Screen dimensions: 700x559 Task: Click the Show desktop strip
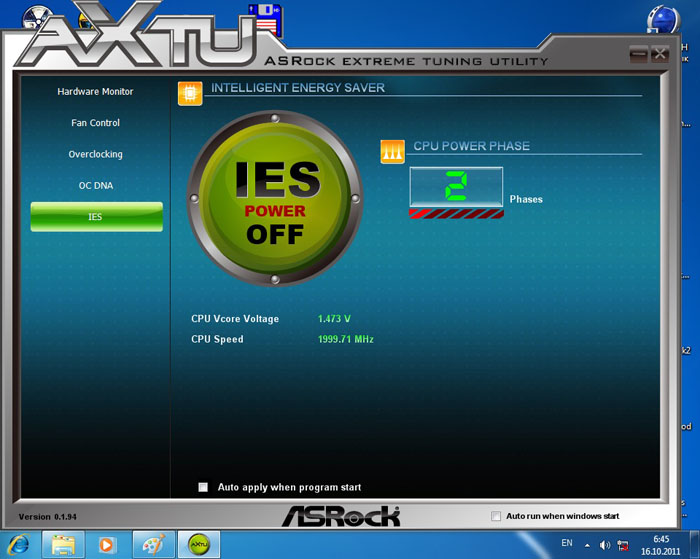coord(695,545)
